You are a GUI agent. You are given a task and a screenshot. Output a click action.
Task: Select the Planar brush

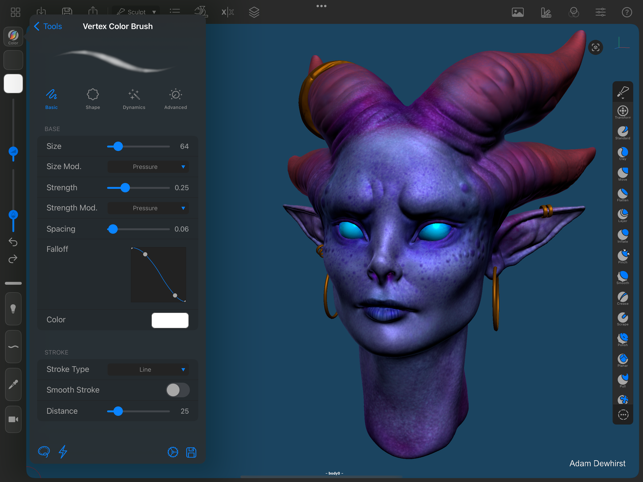[x=622, y=360]
